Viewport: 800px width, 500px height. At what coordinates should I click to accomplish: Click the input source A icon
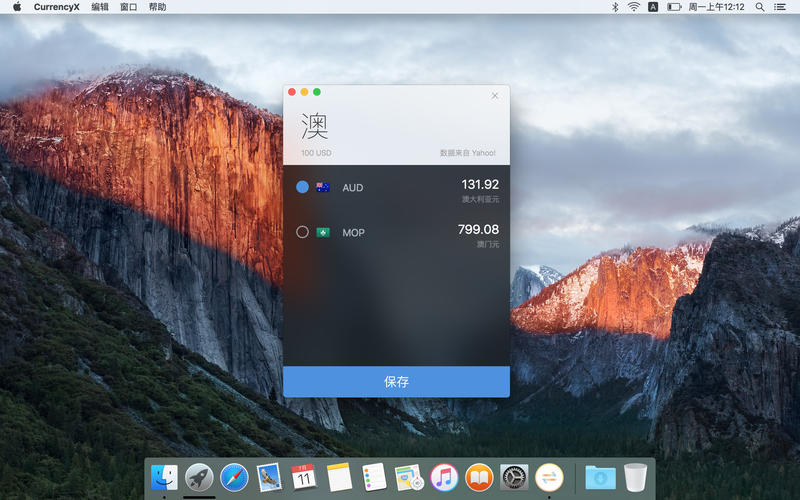tap(653, 7)
